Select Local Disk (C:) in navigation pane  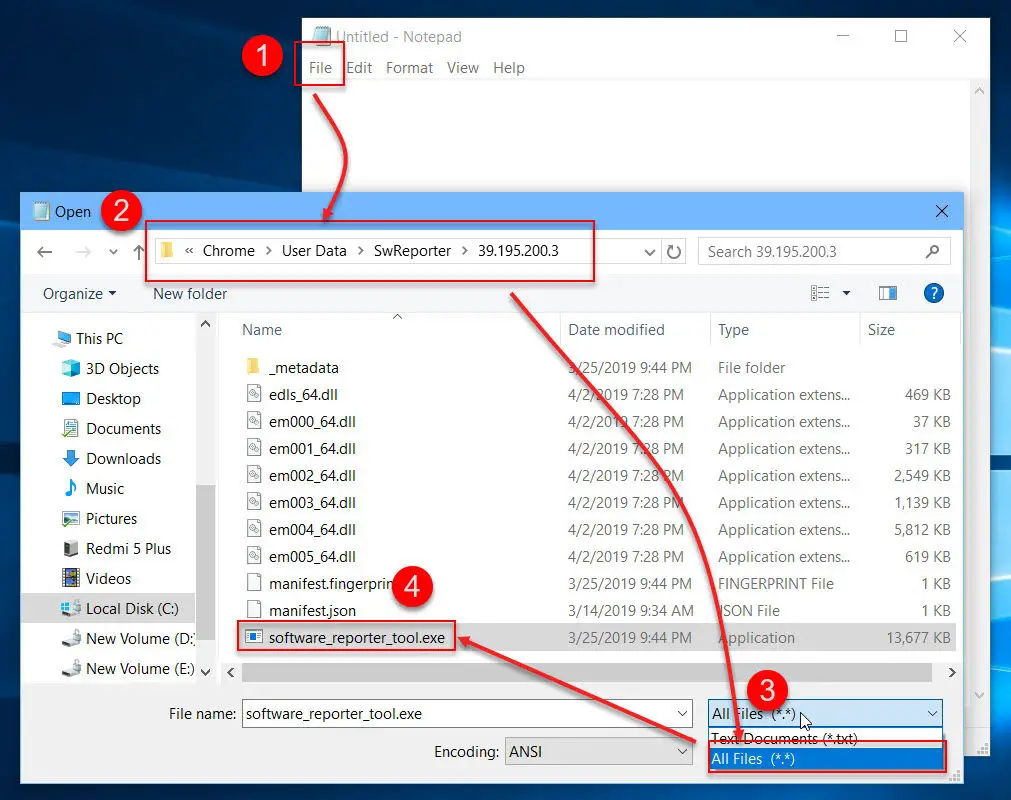(x=108, y=609)
